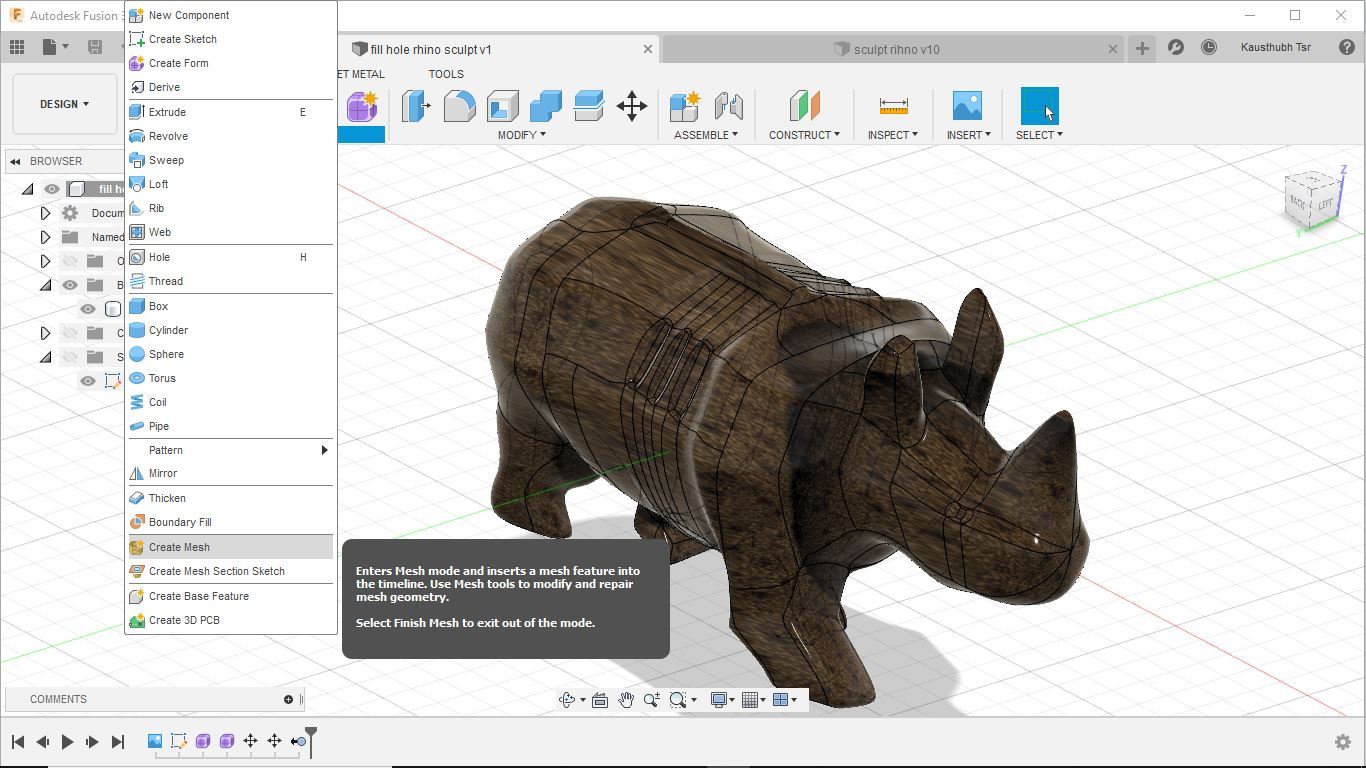The width and height of the screenshot is (1366, 768).
Task: Open Display Settings dropdown
Action: pyautogui.click(x=722, y=700)
